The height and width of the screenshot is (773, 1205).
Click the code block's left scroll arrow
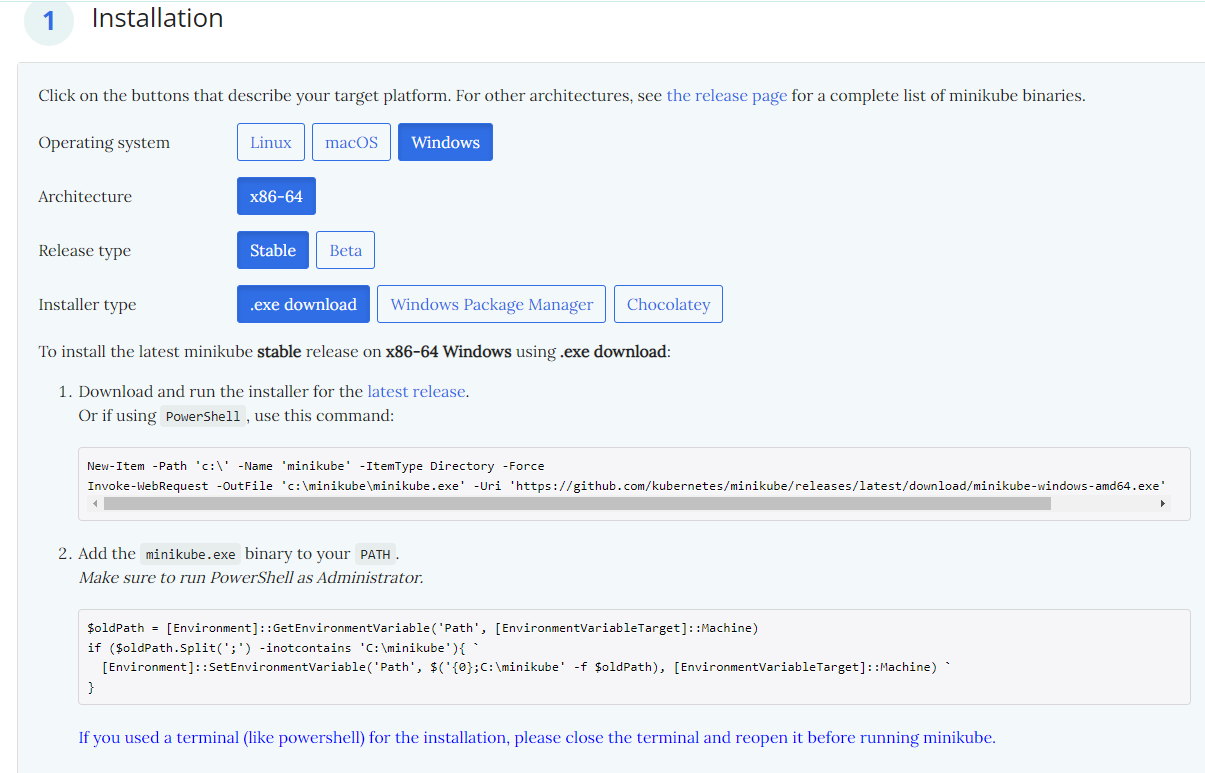tap(95, 504)
